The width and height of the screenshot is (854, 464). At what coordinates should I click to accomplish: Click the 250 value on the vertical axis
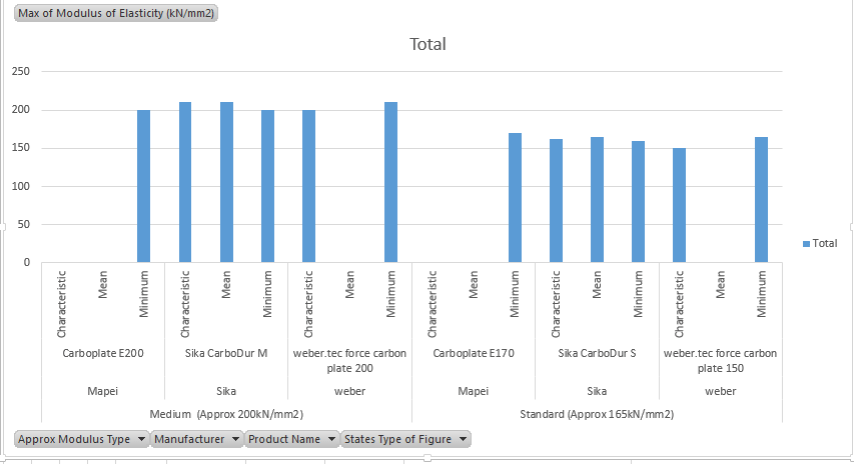pos(21,71)
